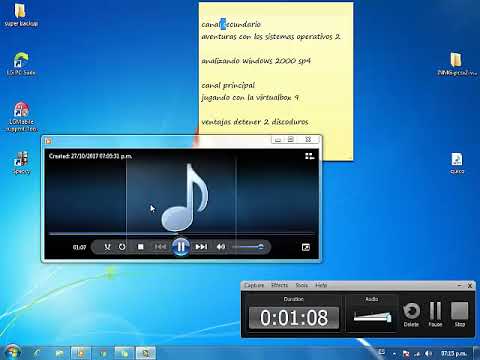Click 'ventajas de tener 2 discoduros' line
The width and height of the screenshot is (480, 360).
click(255, 122)
